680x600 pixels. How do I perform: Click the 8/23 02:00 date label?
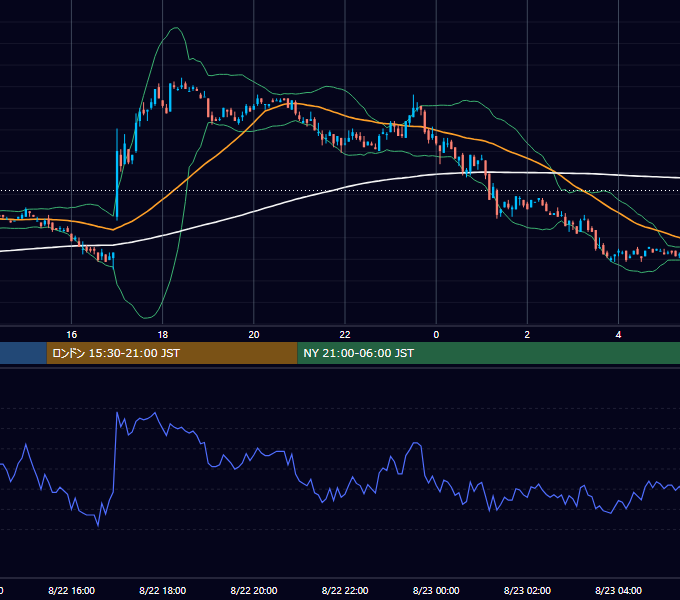527,590
